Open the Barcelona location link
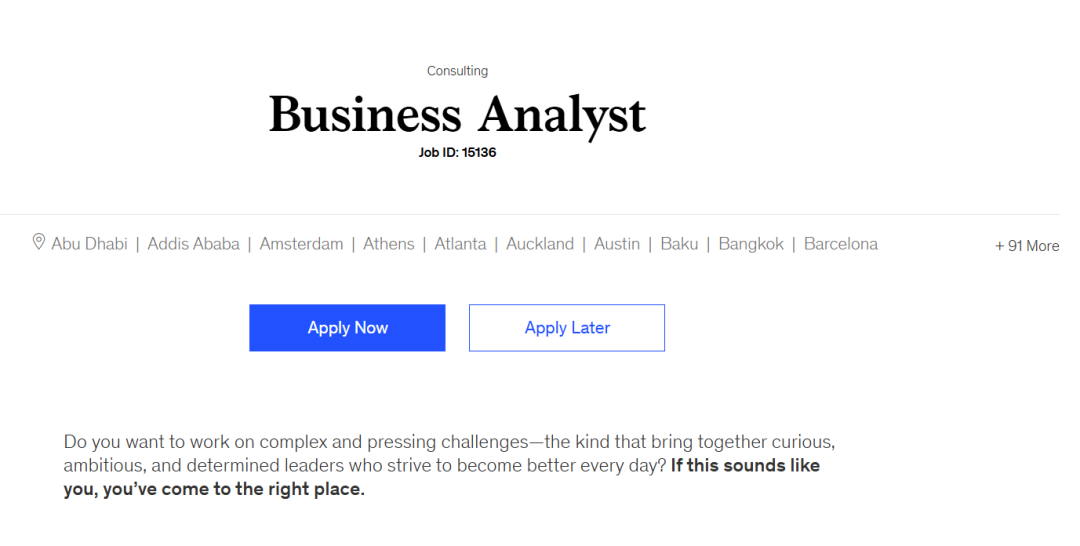The height and width of the screenshot is (546, 1080). click(841, 244)
